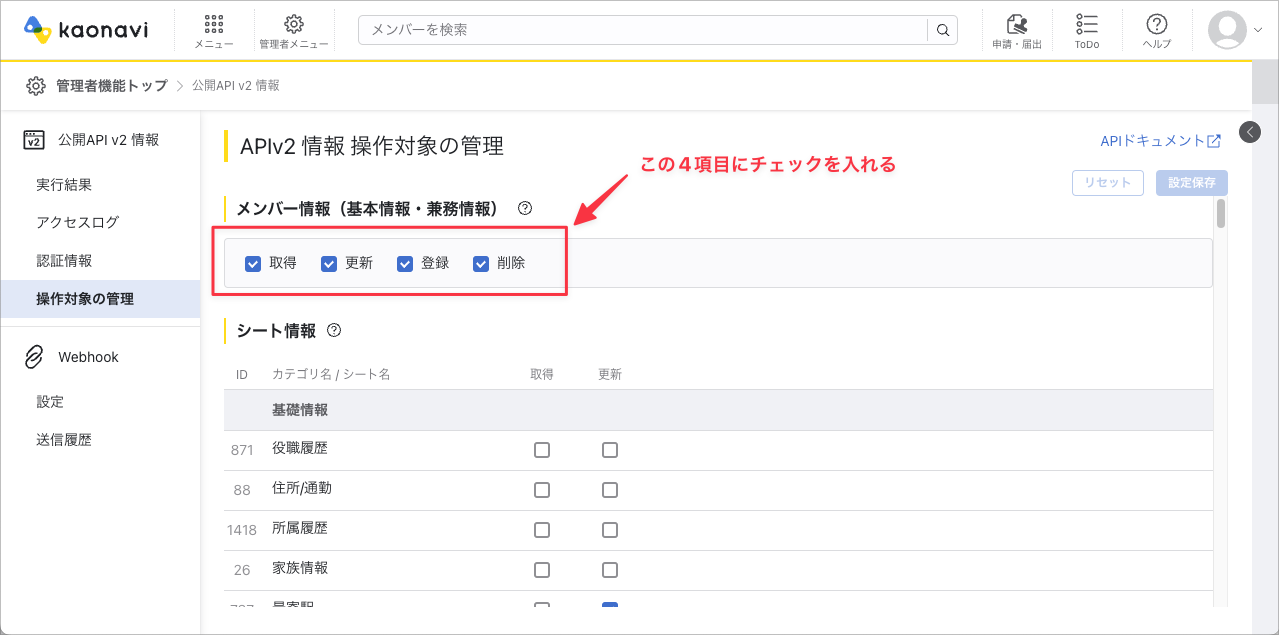Image resolution: width=1279 pixels, height=635 pixels.
Task: Click the 取得 column header in table
Action: (x=542, y=374)
